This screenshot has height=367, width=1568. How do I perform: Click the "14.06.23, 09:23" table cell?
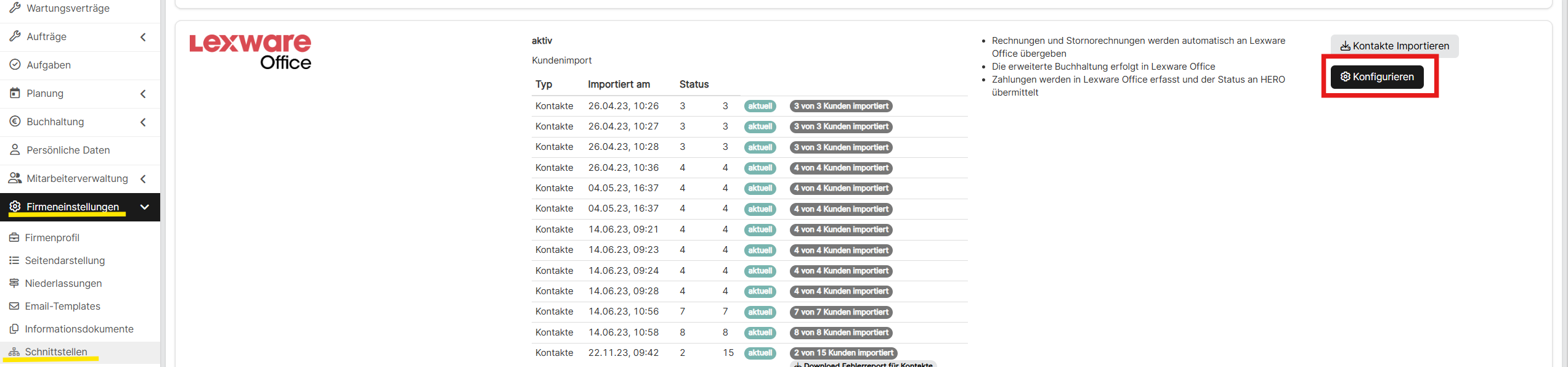tap(624, 250)
